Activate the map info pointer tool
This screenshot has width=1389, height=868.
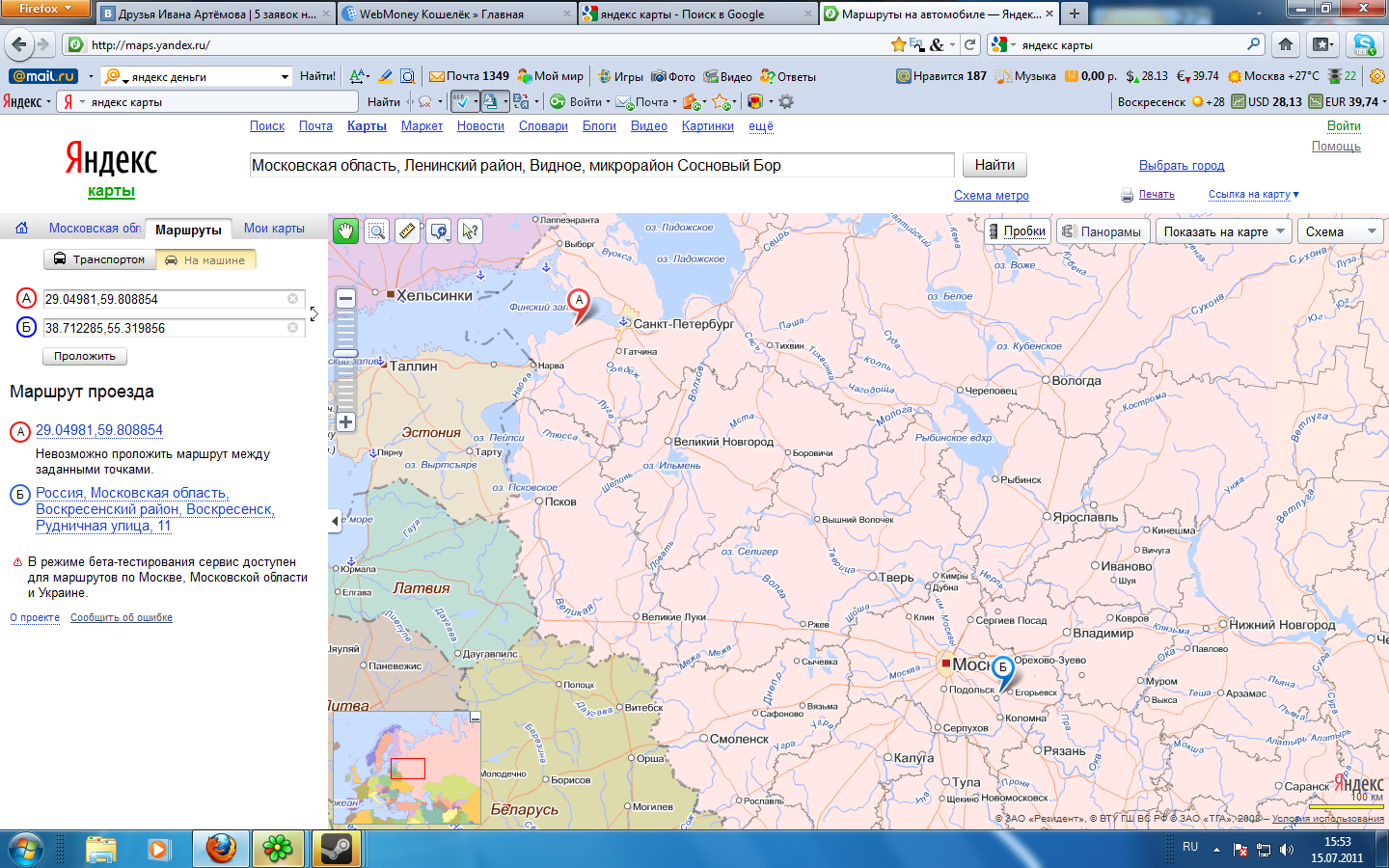(470, 231)
